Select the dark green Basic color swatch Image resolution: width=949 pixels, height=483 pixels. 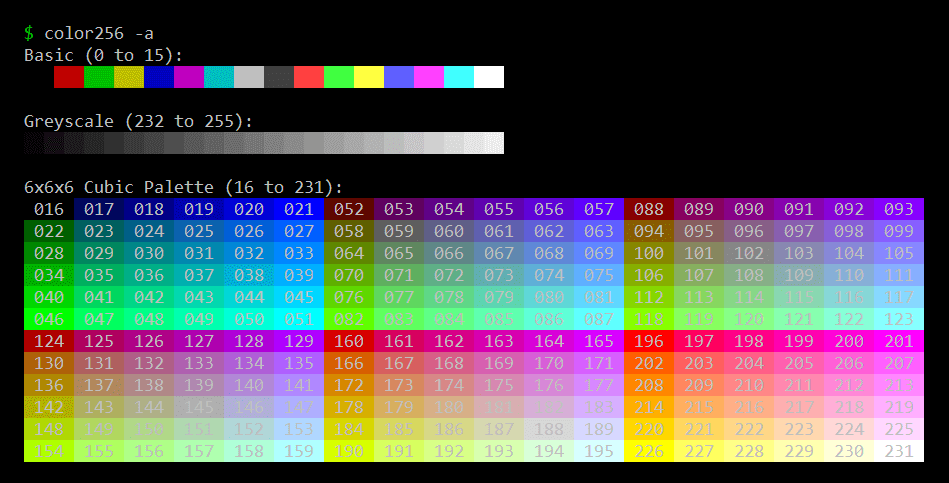[99, 77]
